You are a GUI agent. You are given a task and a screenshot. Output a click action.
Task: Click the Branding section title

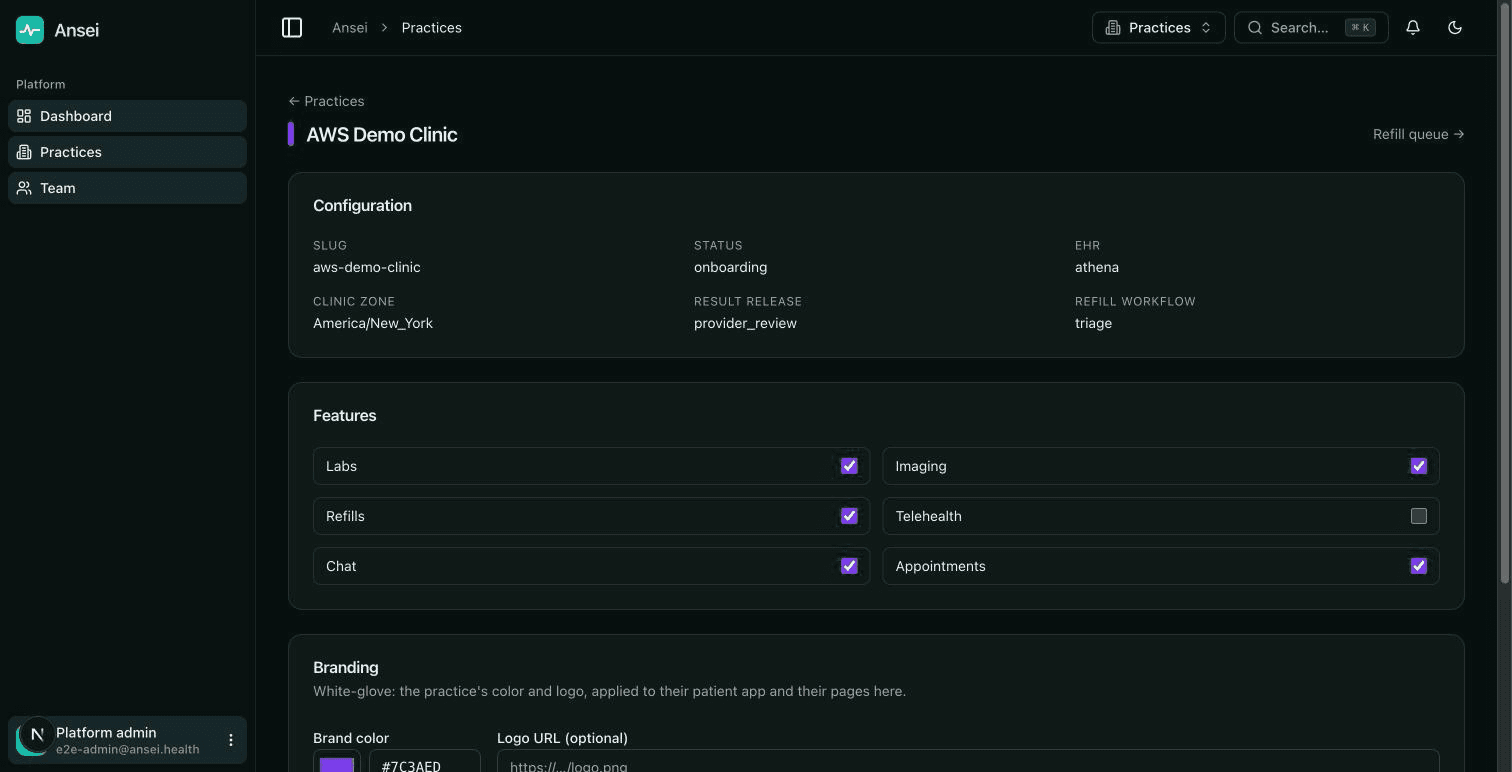pos(346,667)
